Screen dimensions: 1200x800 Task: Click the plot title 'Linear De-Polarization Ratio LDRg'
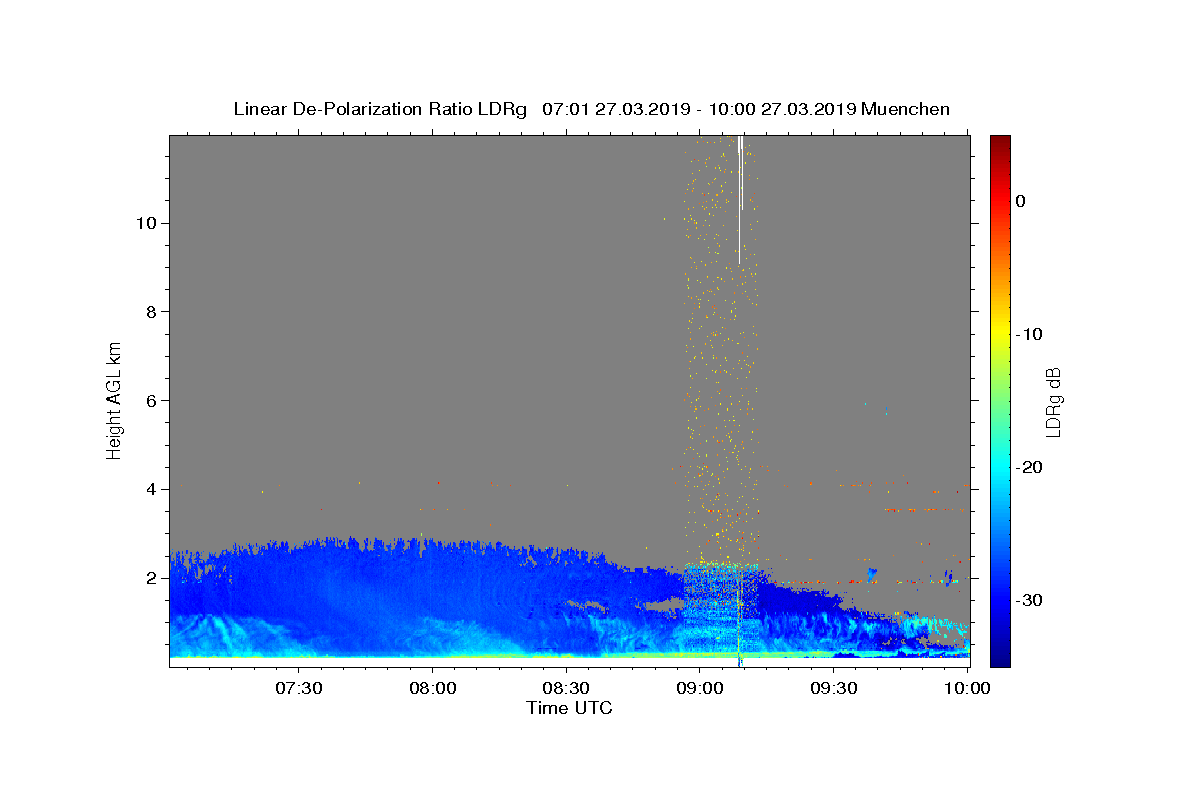(379, 109)
